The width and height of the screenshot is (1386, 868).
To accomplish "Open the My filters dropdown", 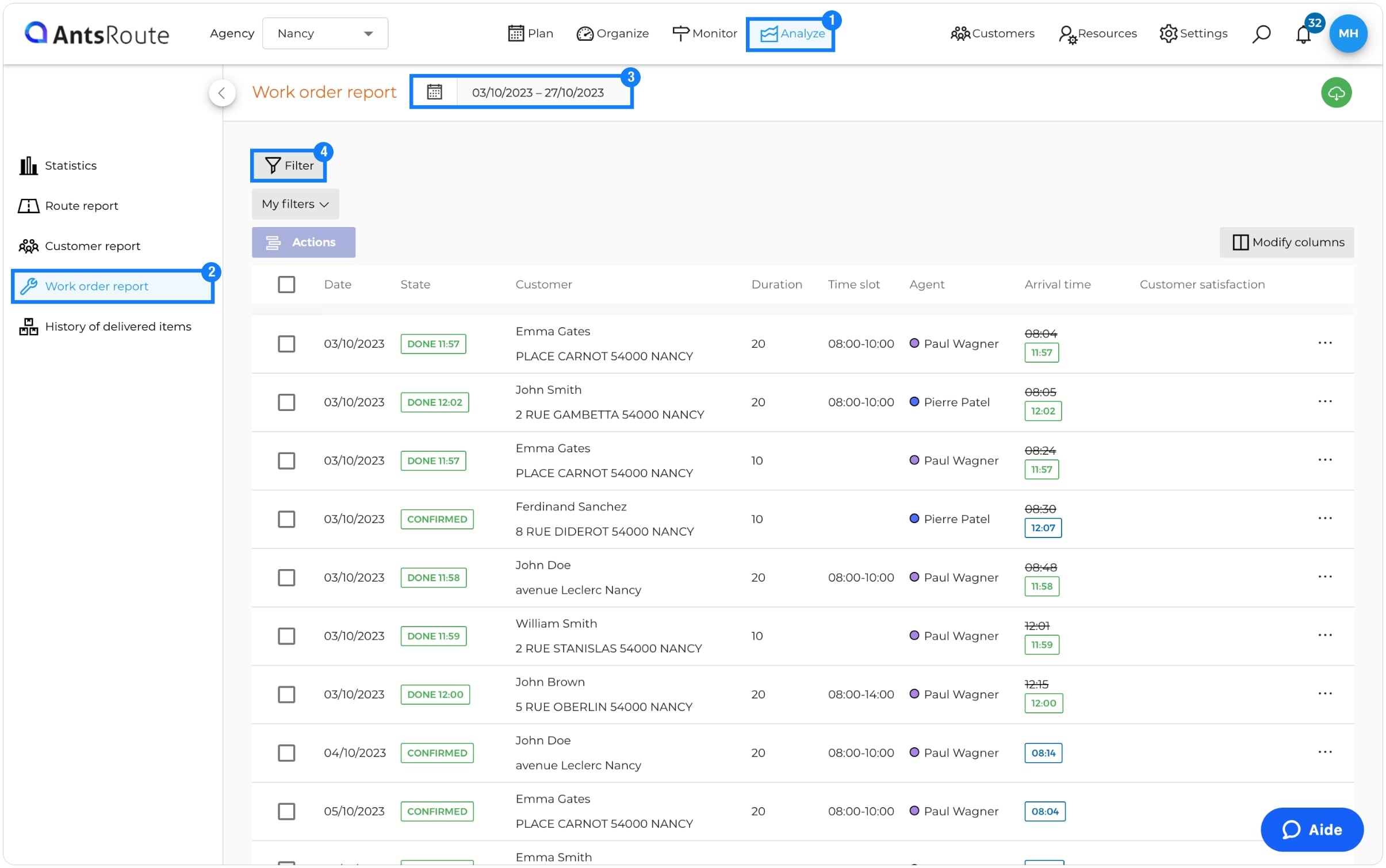I will [294, 204].
